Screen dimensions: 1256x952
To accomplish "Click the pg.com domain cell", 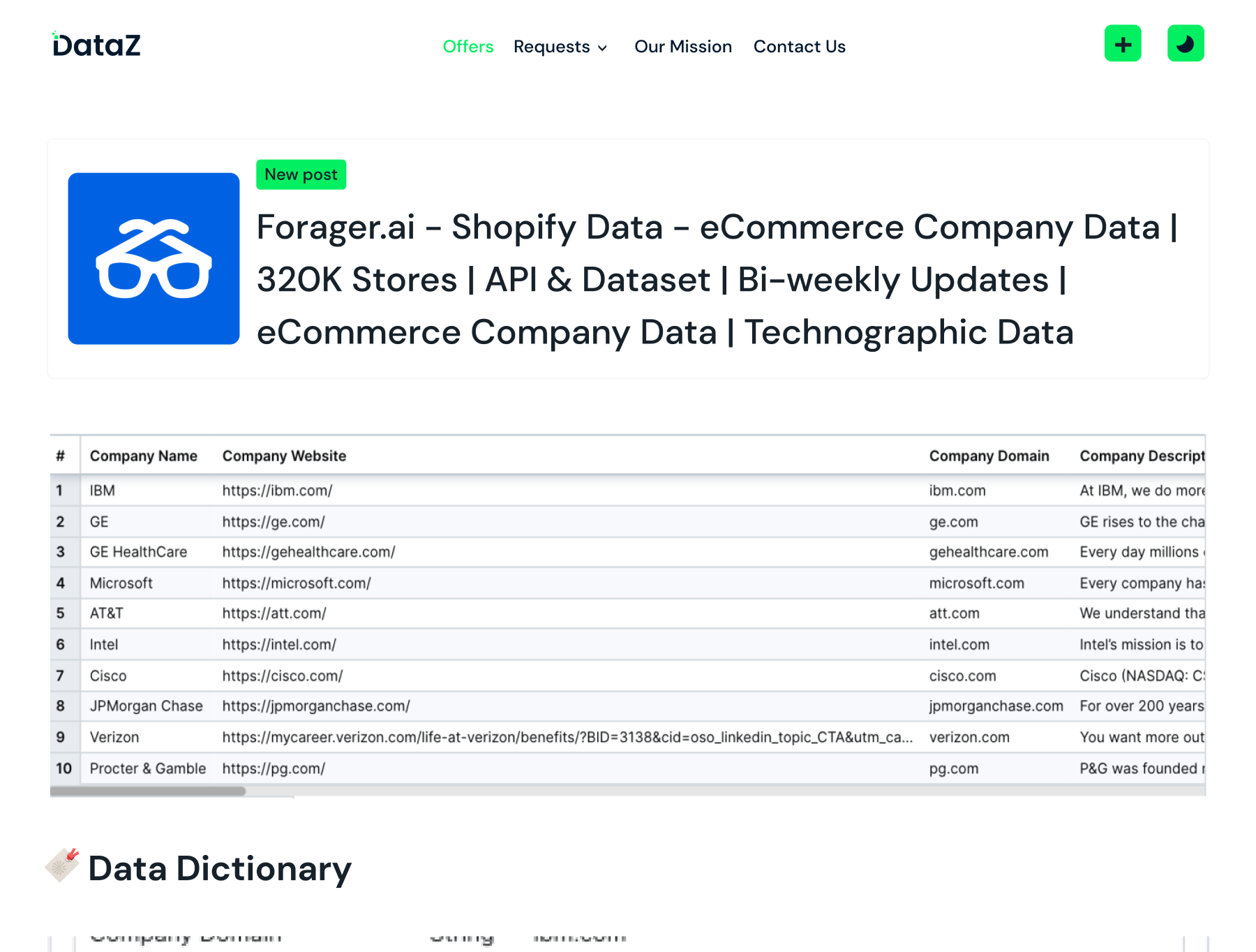I will (x=954, y=769).
